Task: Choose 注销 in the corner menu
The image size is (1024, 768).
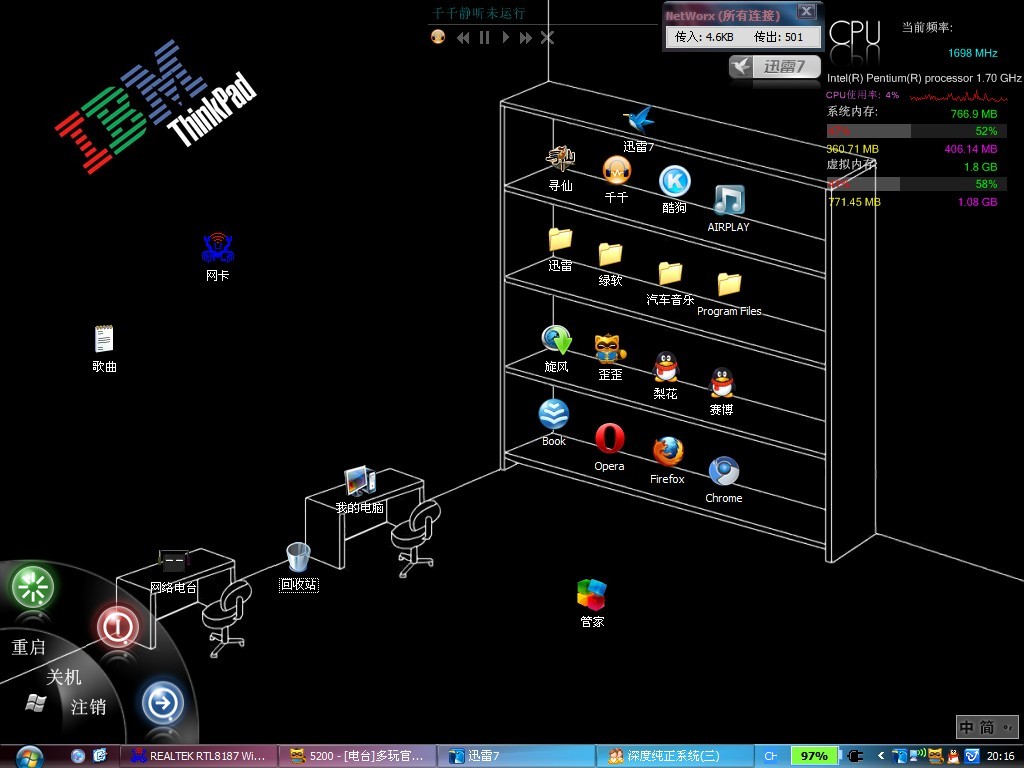Action: (x=88, y=707)
